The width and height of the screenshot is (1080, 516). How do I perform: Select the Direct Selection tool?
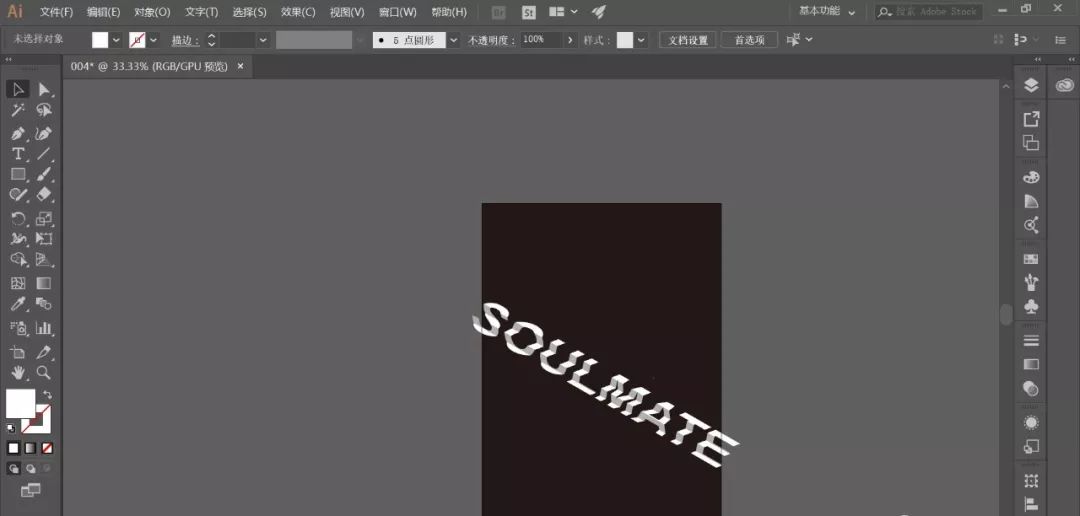point(44,90)
